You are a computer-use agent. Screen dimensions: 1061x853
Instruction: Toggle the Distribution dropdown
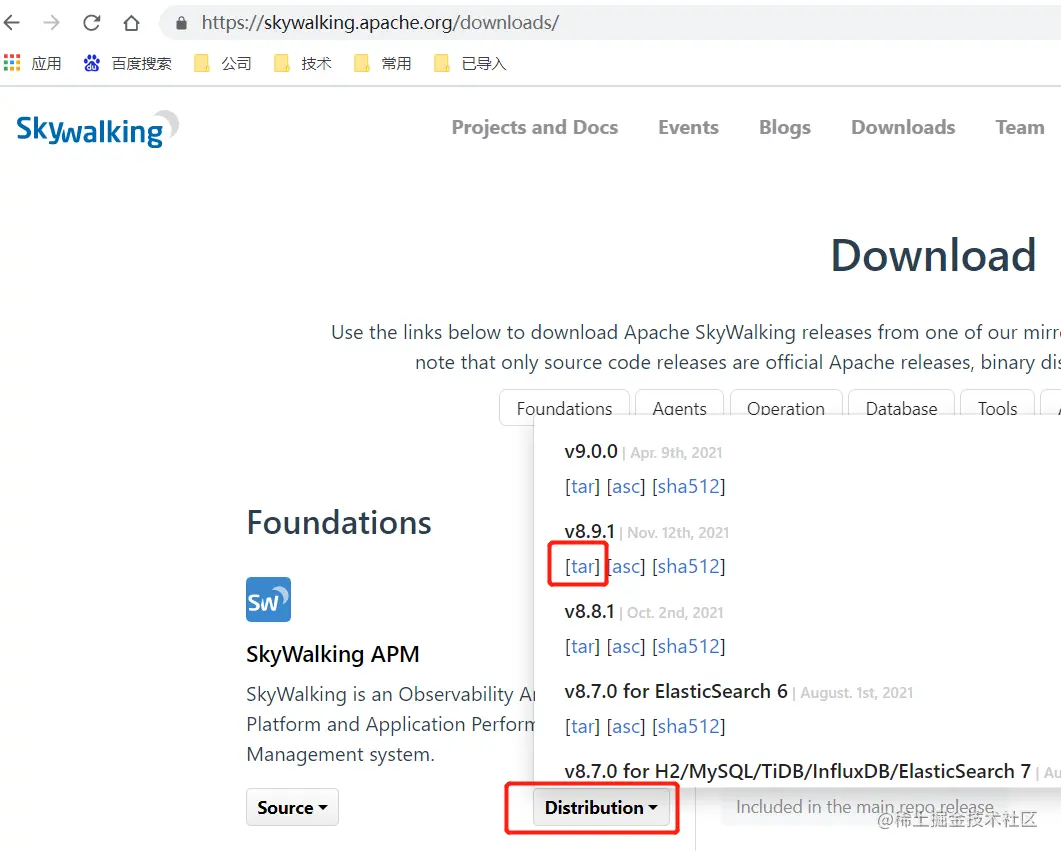point(601,807)
